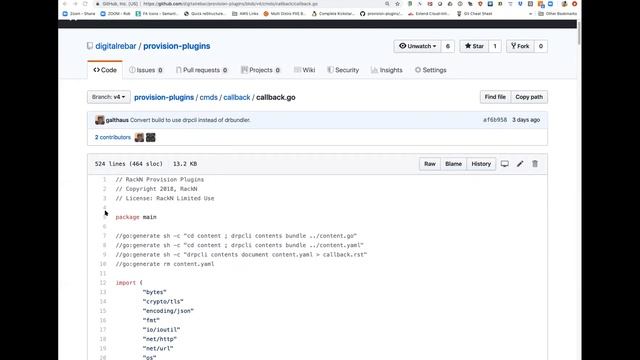
Task: Go to cmds breadcrumb folder
Action: 209,97
